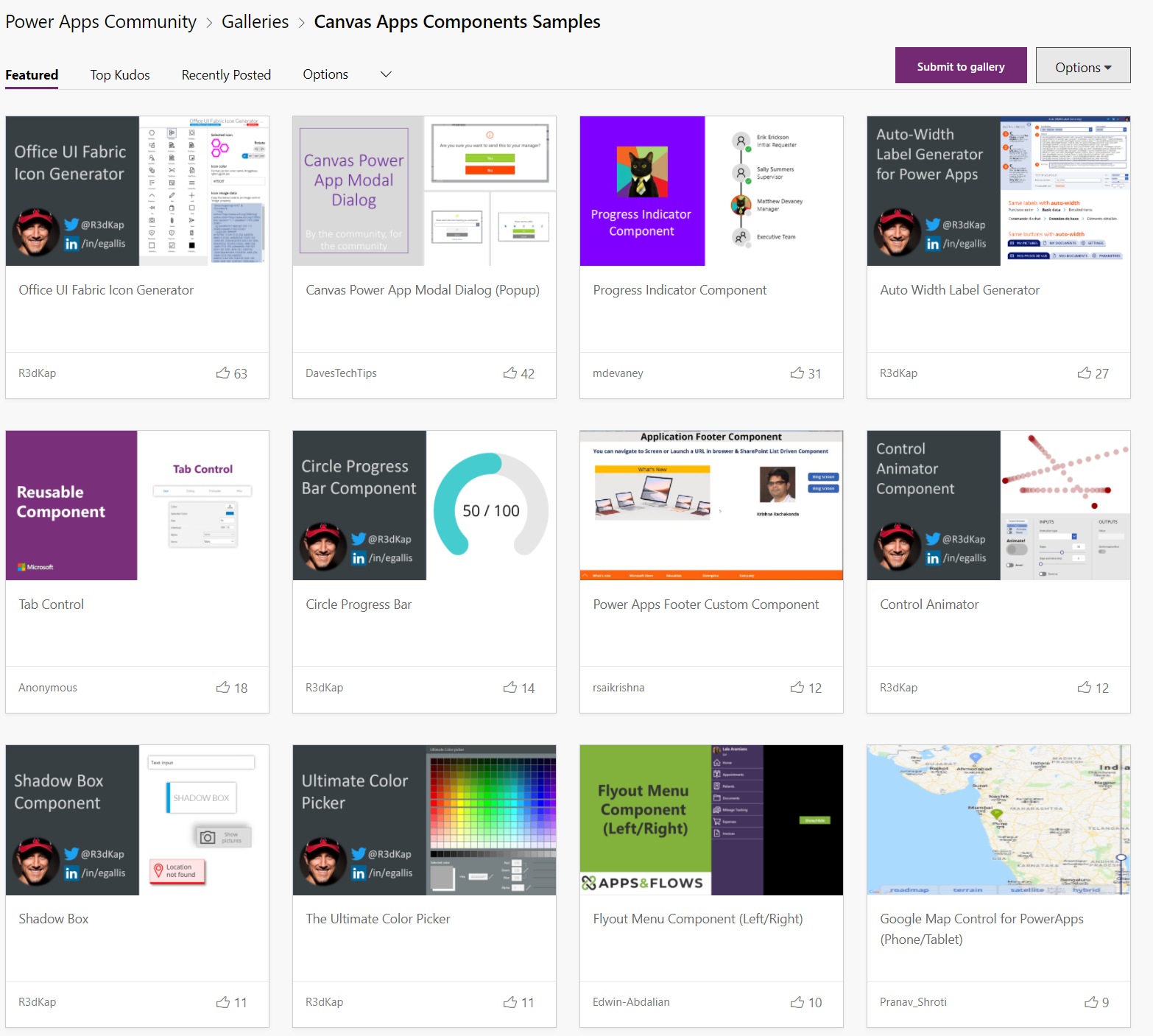
Task: Click the Featured tab
Action: 32,74
